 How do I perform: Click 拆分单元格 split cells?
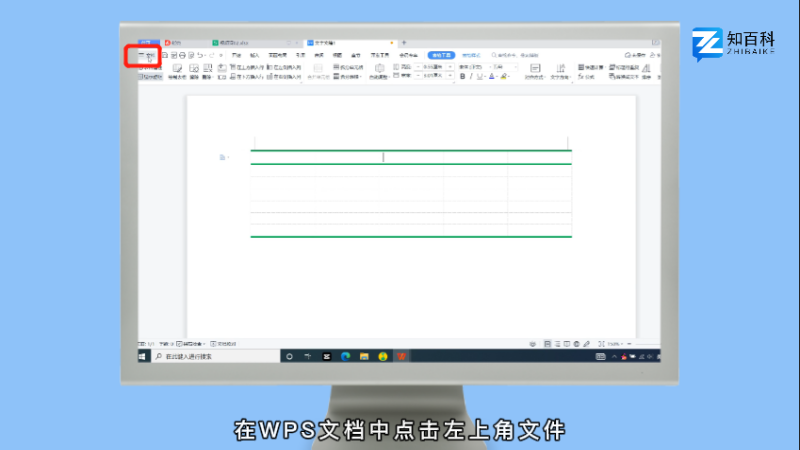[348, 67]
